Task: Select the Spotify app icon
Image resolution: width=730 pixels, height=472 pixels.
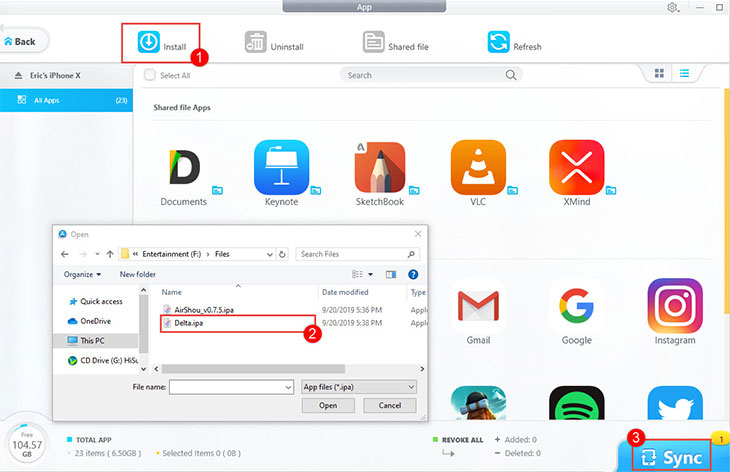Action: 577,403
